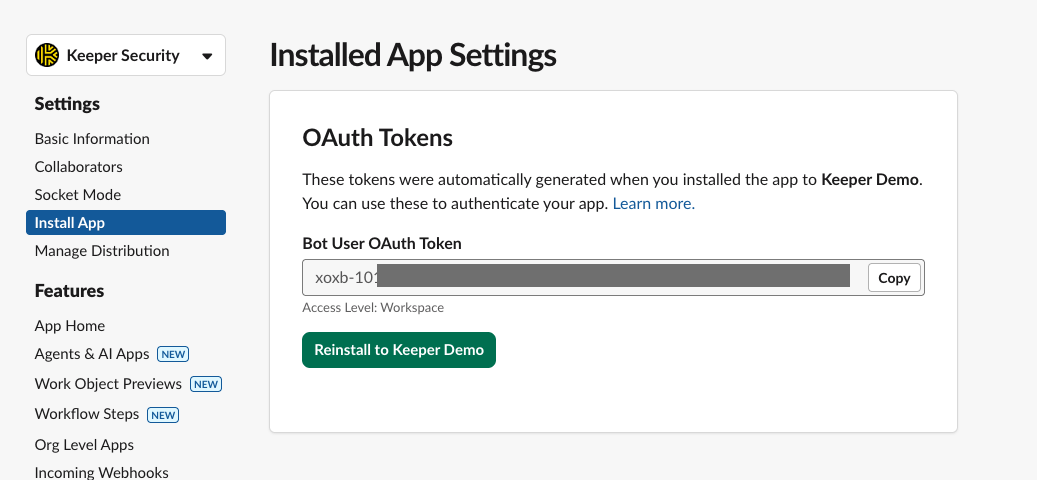Open Workflow Steps feature

[87, 414]
